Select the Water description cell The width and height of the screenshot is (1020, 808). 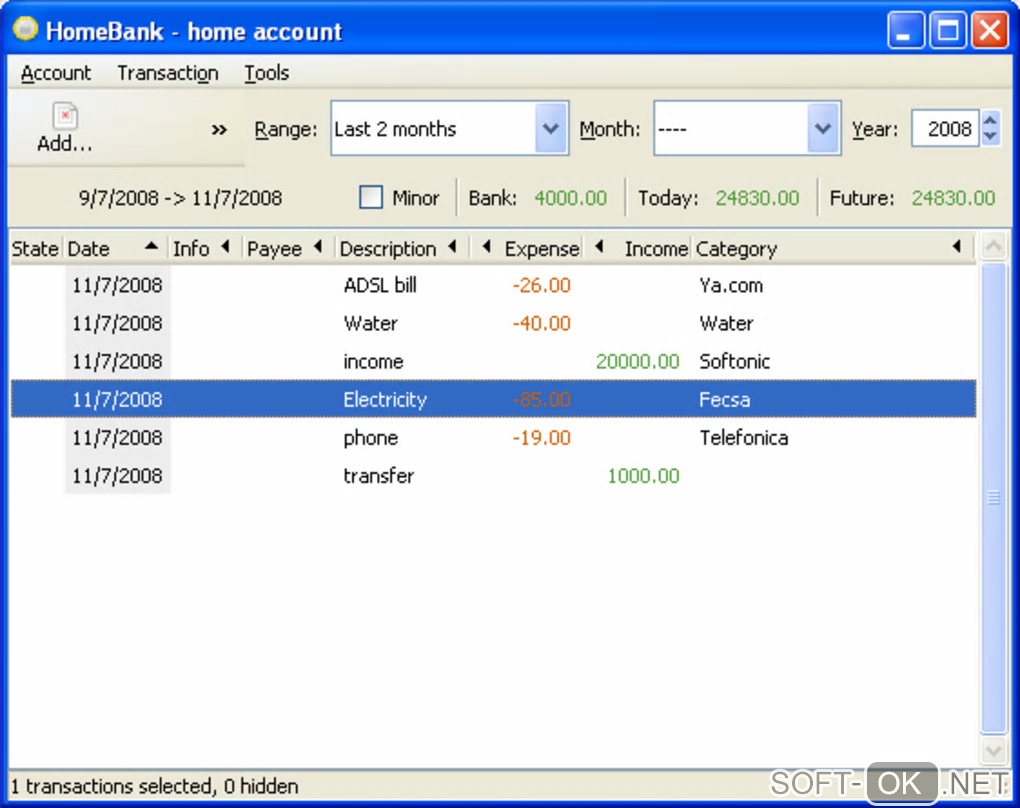tap(371, 323)
